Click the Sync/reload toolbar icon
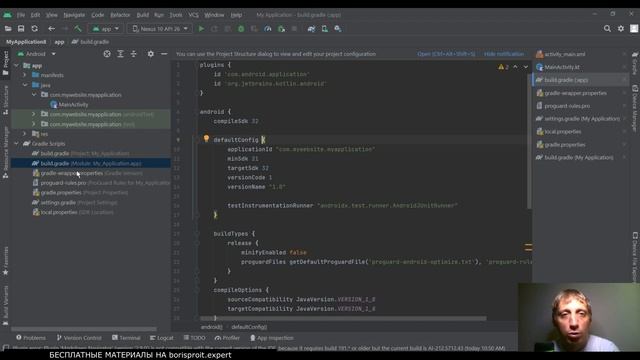This screenshot has height=360, width=640. pos(34,29)
